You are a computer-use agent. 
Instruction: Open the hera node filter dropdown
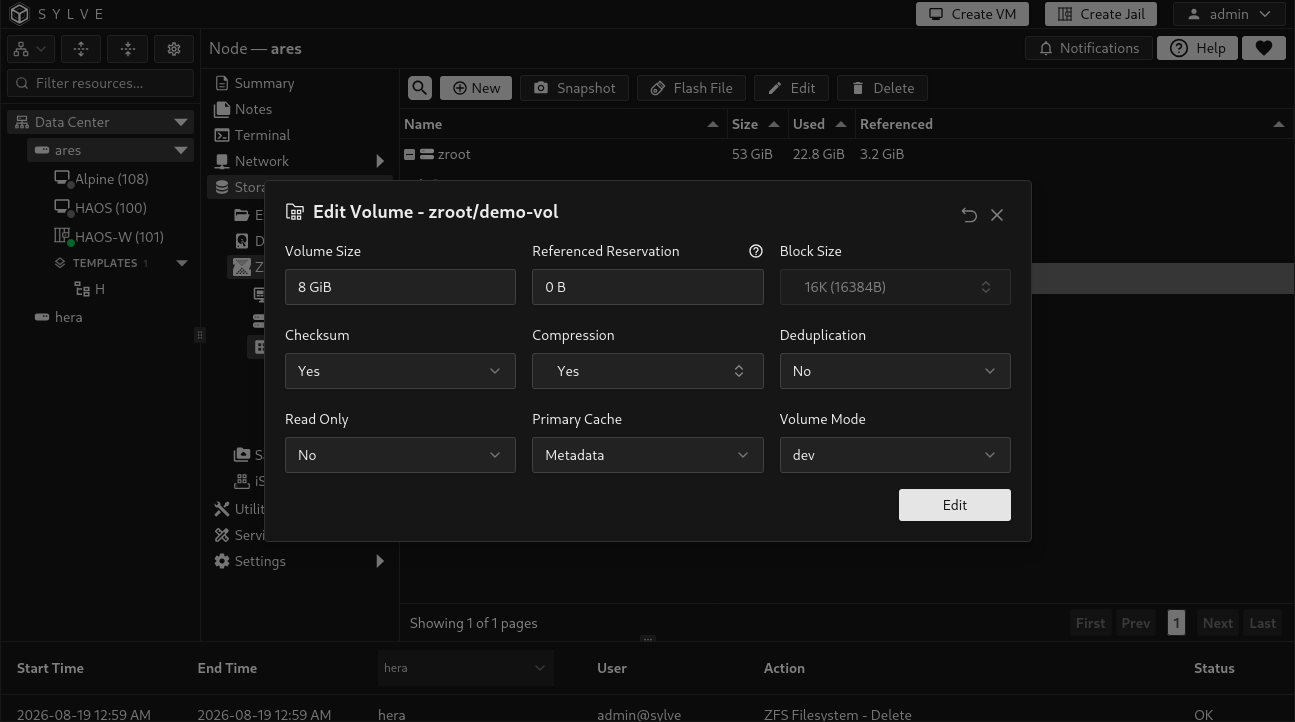466,668
